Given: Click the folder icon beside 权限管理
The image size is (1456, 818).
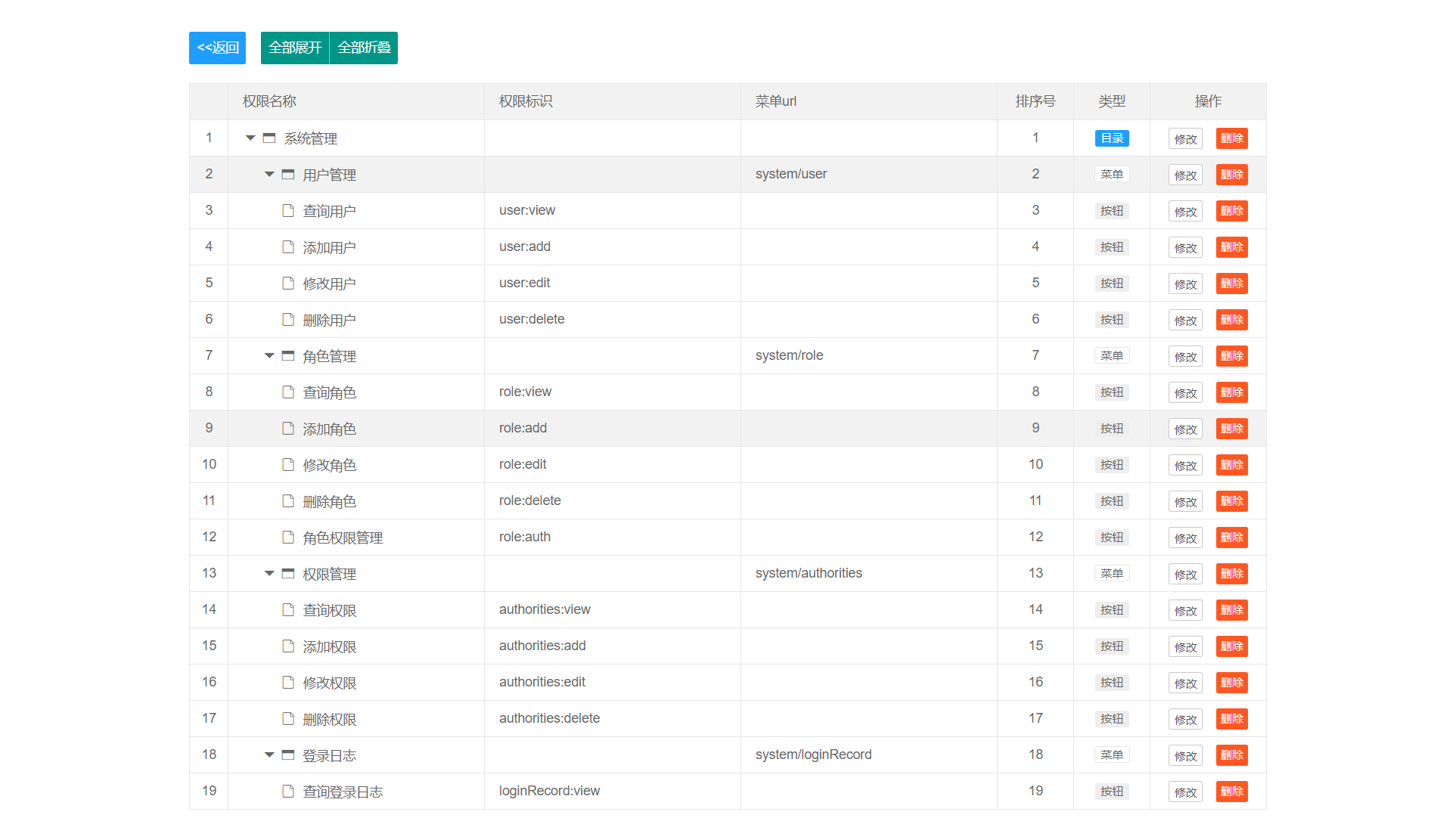Looking at the screenshot, I should coord(288,574).
